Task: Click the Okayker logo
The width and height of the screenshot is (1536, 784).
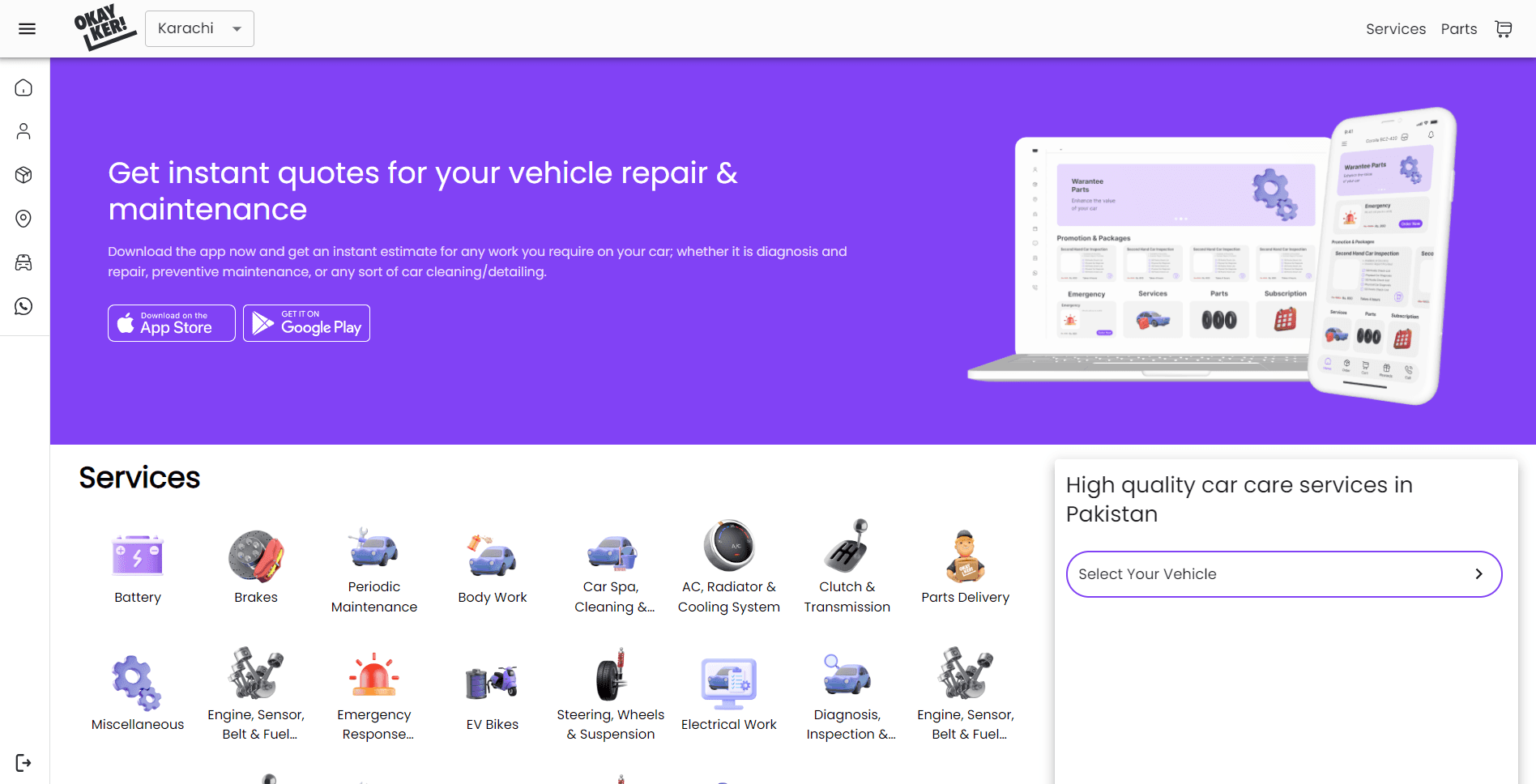Action: click(105, 28)
